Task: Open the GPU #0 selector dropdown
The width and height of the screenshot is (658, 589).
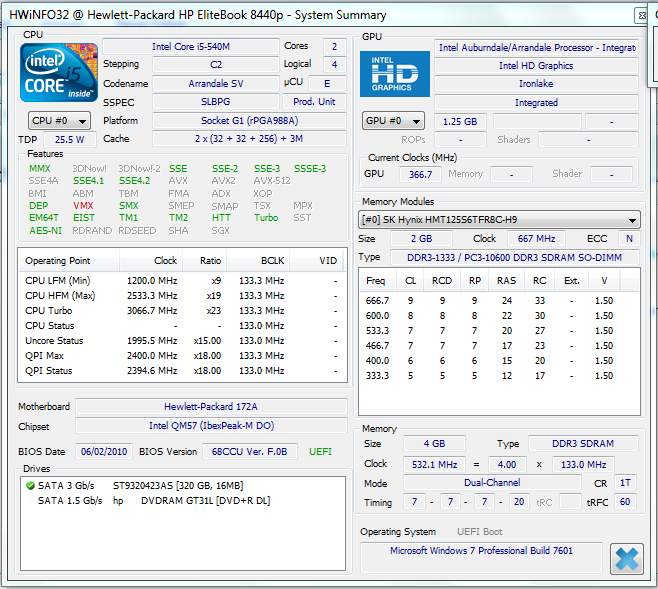Action: [393, 121]
